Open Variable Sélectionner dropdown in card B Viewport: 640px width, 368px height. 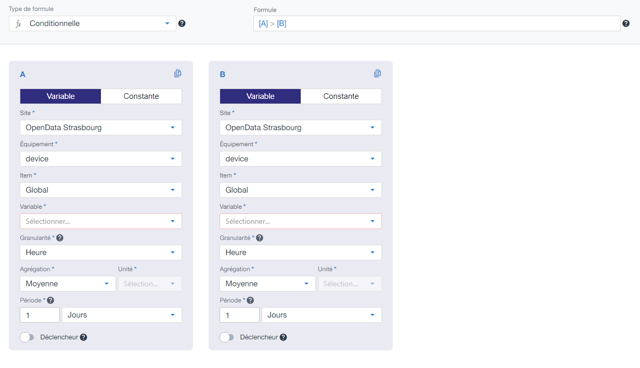point(301,221)
